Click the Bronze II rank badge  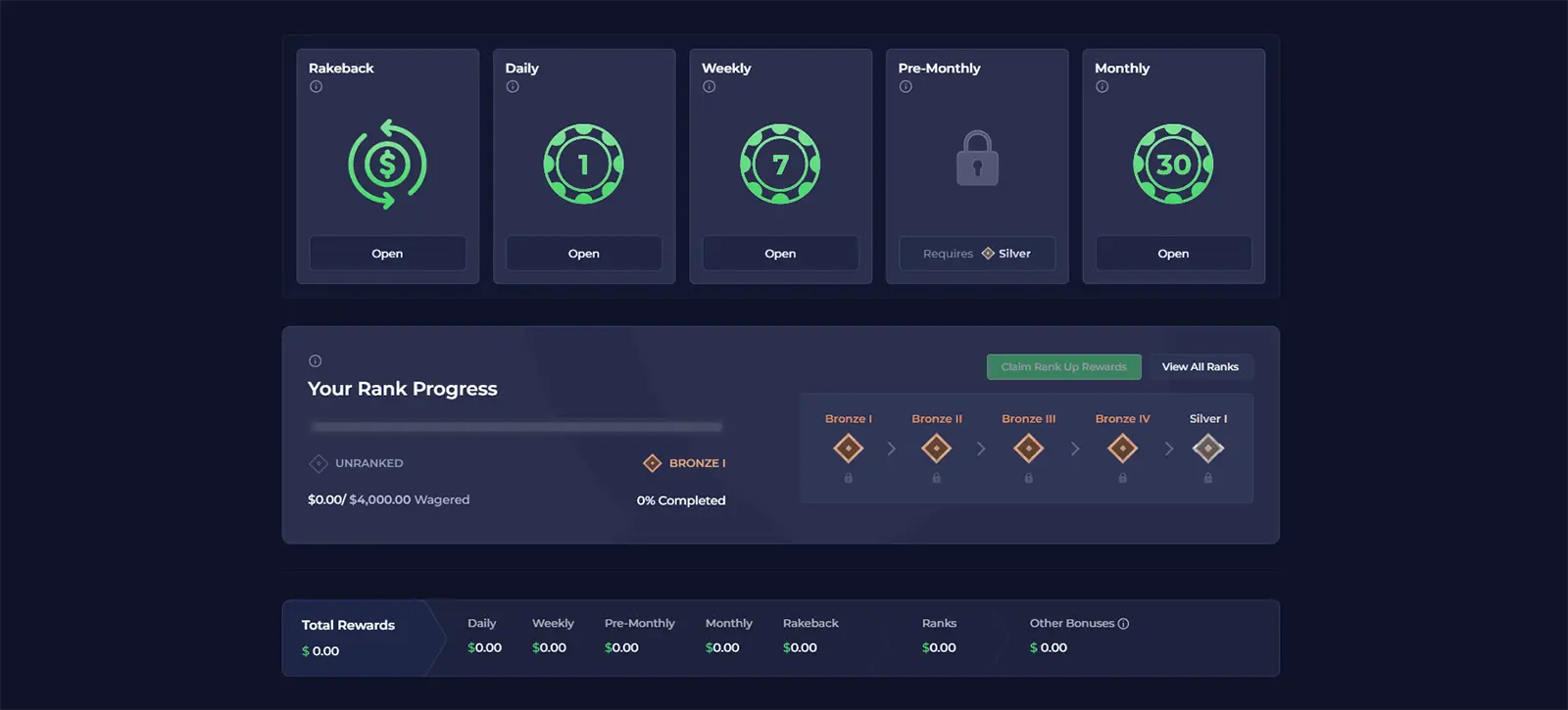(x=936, y=449)
